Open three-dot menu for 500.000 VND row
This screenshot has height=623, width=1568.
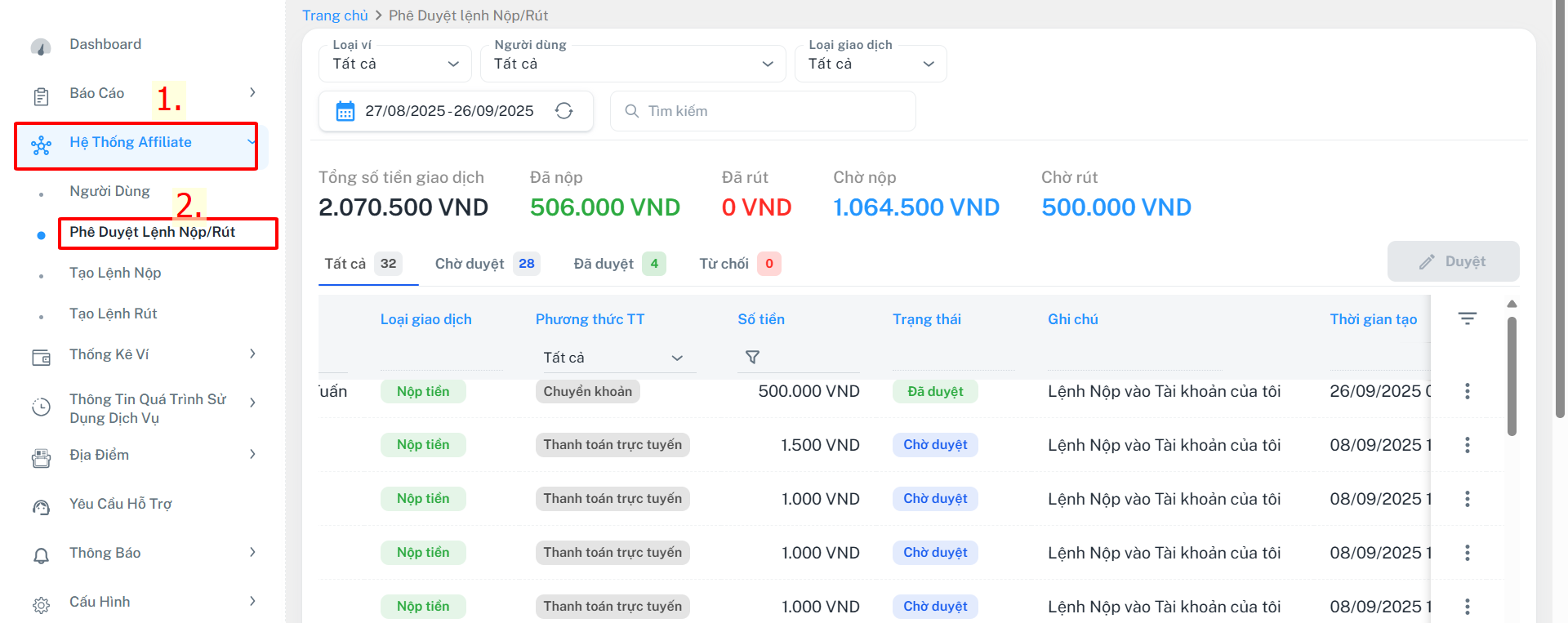pos(1467,391)
